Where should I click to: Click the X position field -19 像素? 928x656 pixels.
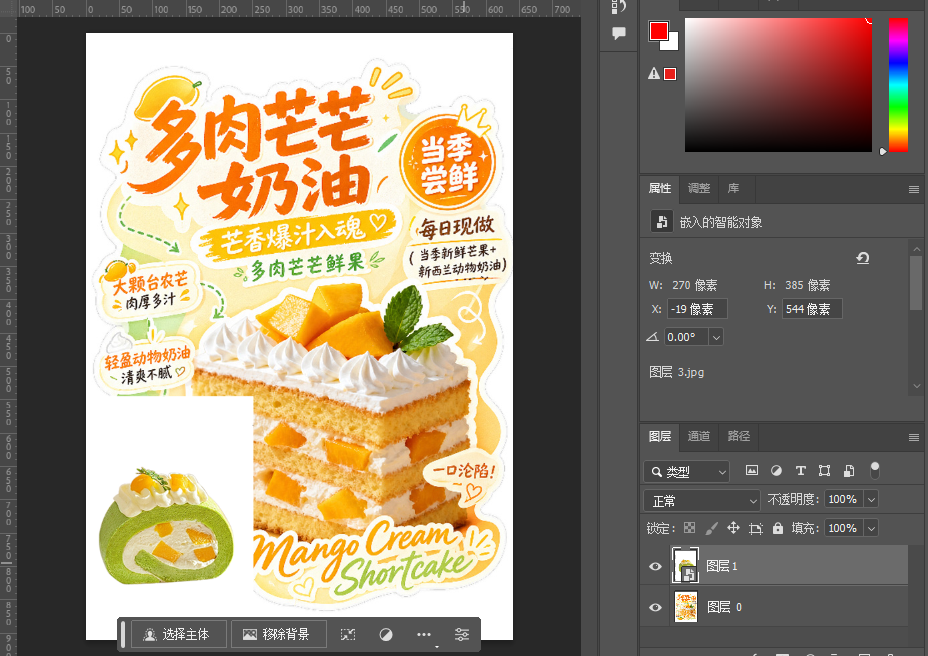[697, 309]
